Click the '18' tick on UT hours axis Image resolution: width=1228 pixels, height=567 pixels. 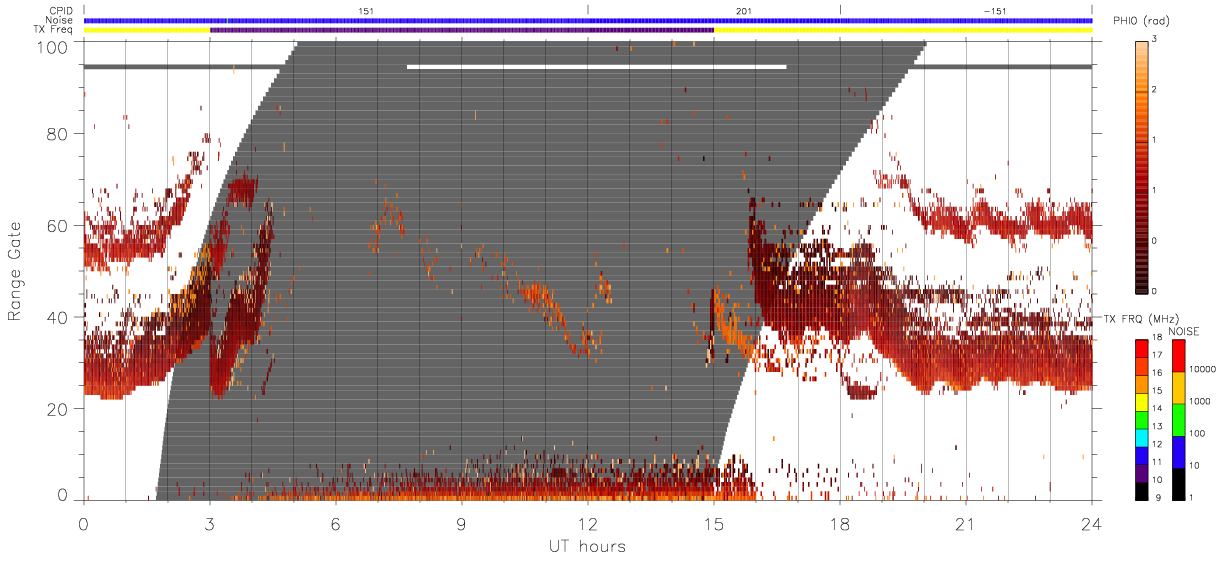[840, 523]
